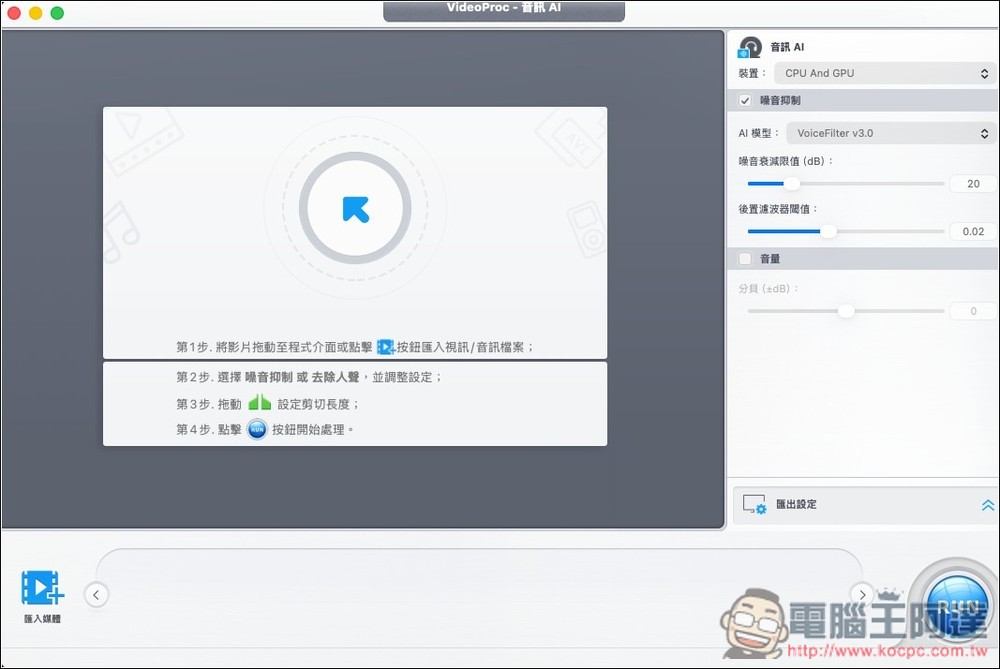Disable the 噪音抑制 noise suppression checkbox
The width and height of the screenshot is (1000, 669).
coord(745,99)
